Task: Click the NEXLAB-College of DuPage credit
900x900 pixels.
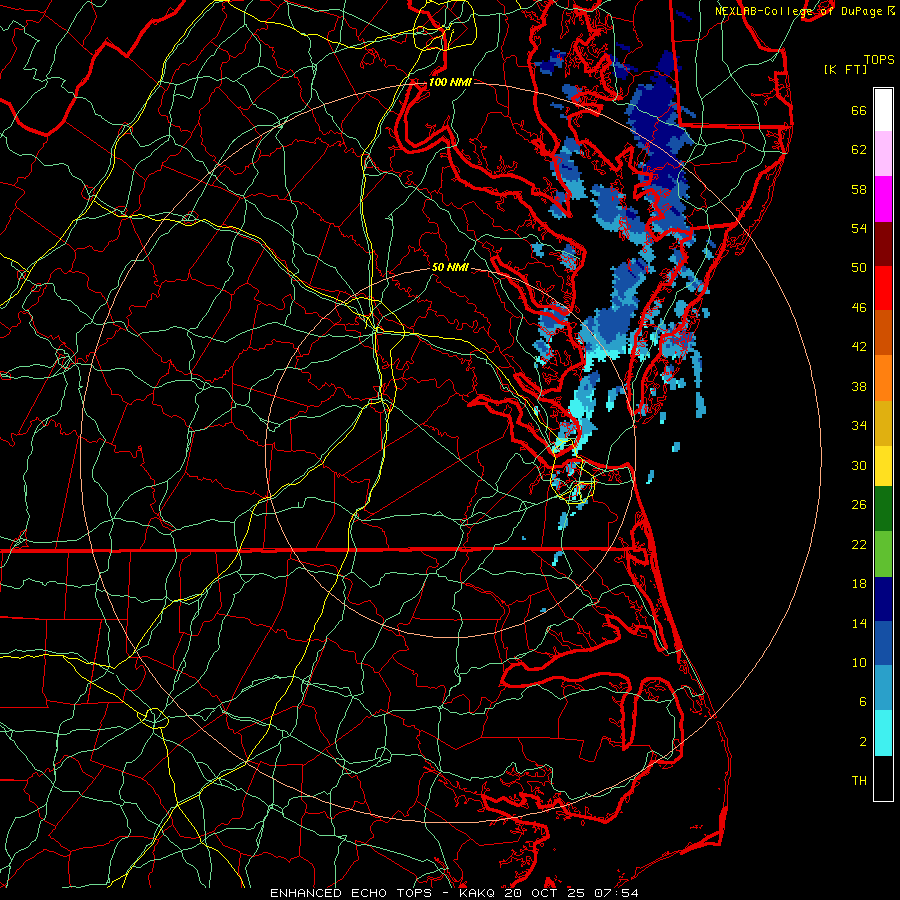Action: pos(799,11)
